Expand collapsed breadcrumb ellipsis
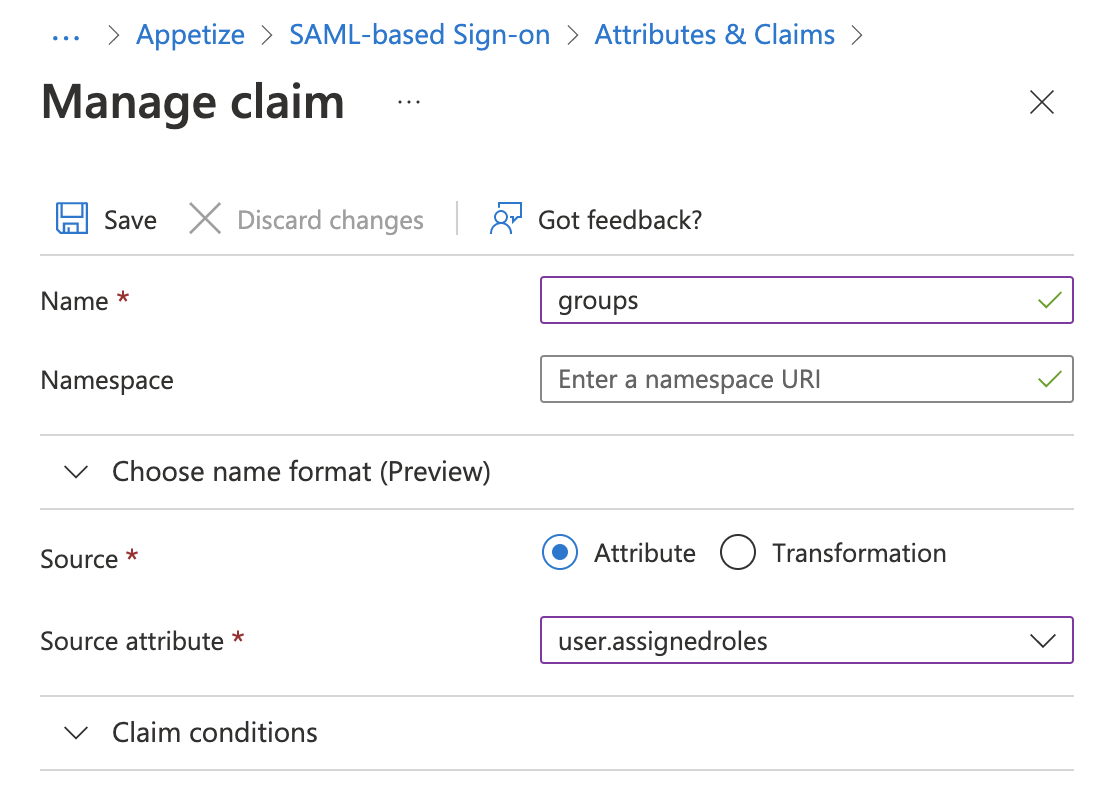The width and height of the screenshot is (1098, 810). [65, 36]
